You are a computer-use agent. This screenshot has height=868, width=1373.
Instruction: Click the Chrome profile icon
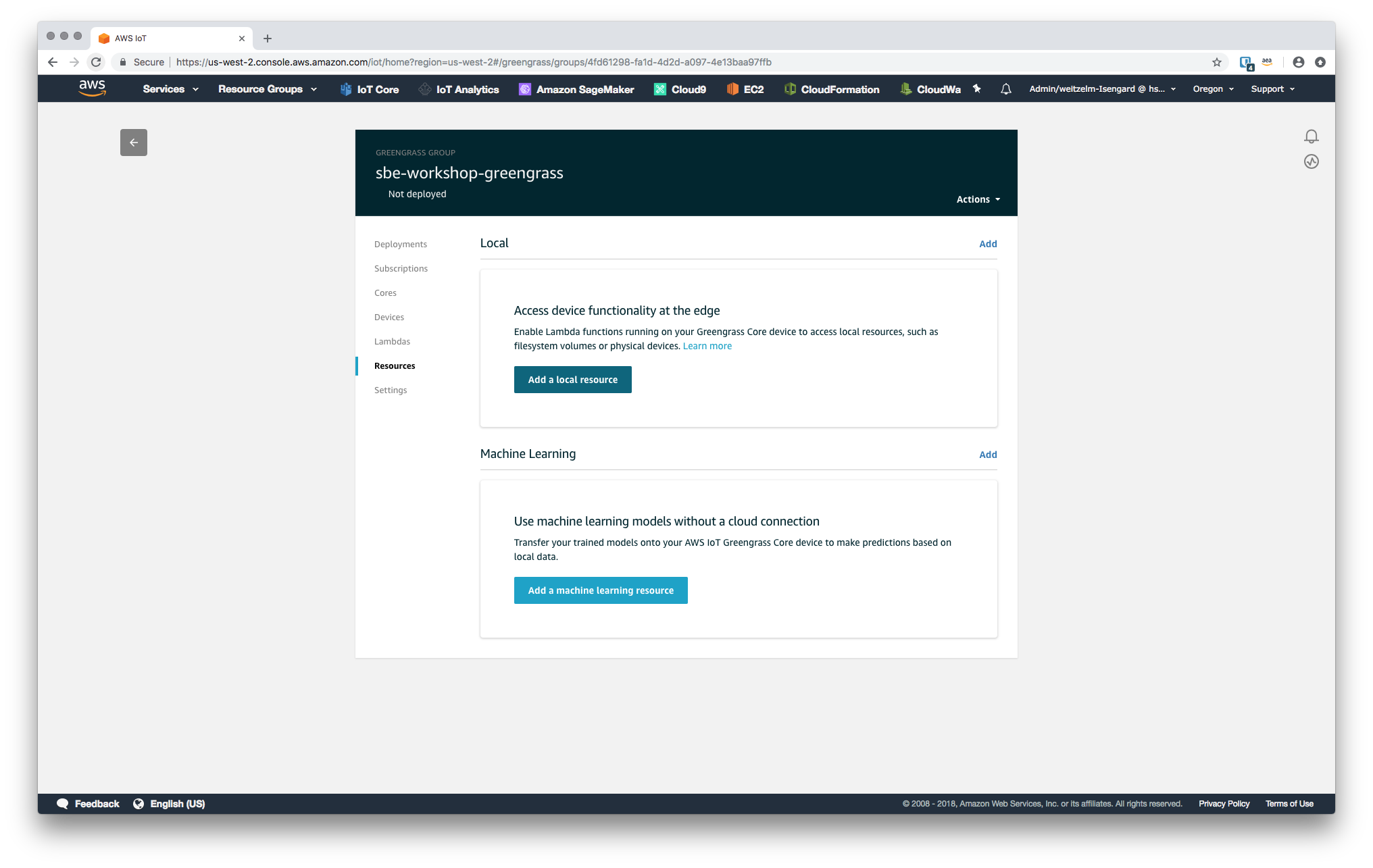pyautogui.click(x=1298, y=62)
